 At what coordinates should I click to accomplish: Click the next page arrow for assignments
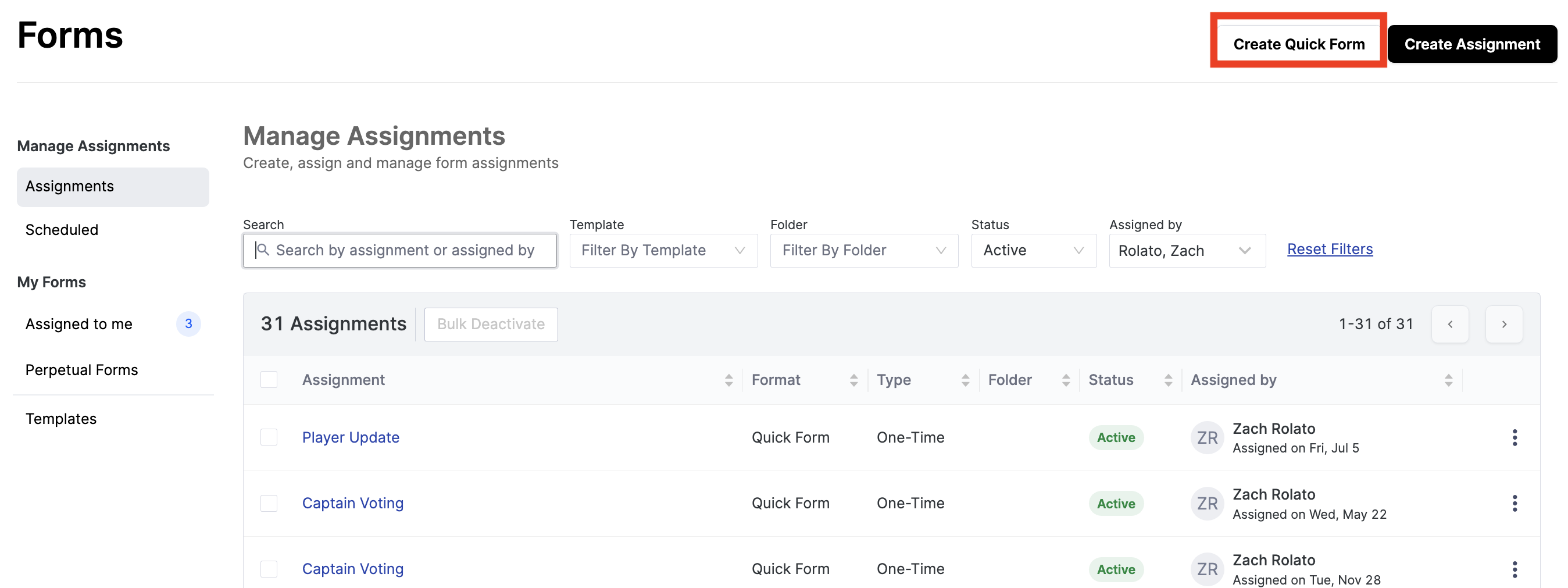(1504, 324)
